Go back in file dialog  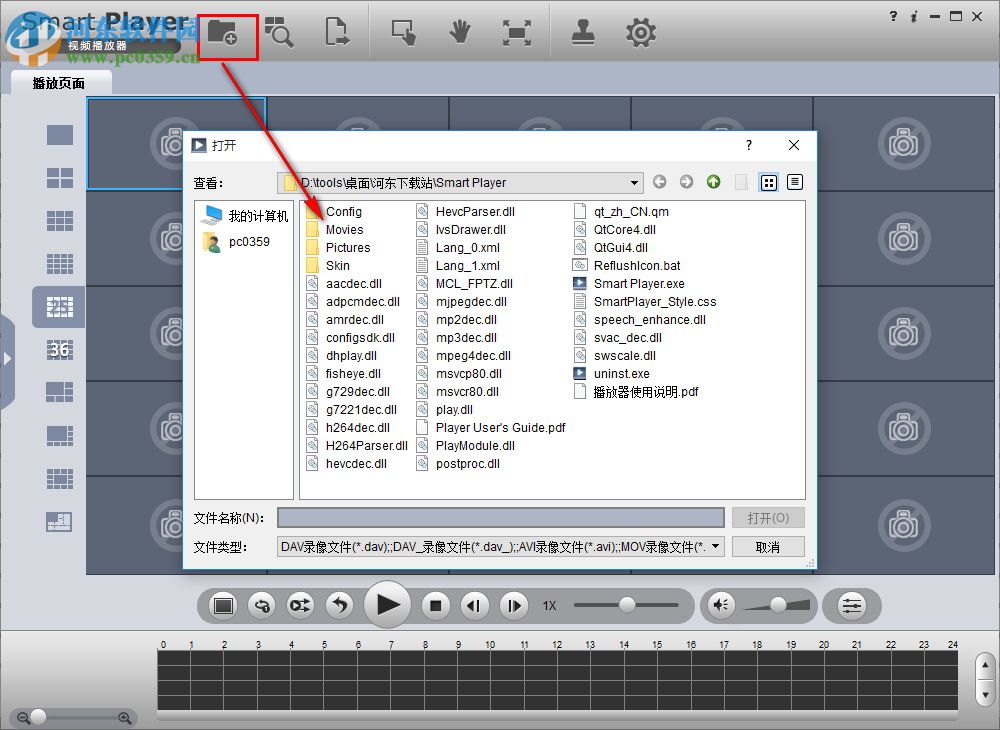[x=659, y=182]
